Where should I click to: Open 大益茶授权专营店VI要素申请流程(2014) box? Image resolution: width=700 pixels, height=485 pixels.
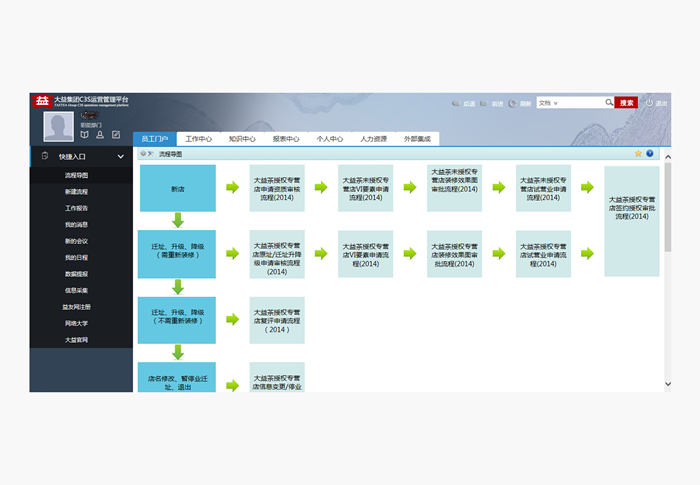point(365,254)
